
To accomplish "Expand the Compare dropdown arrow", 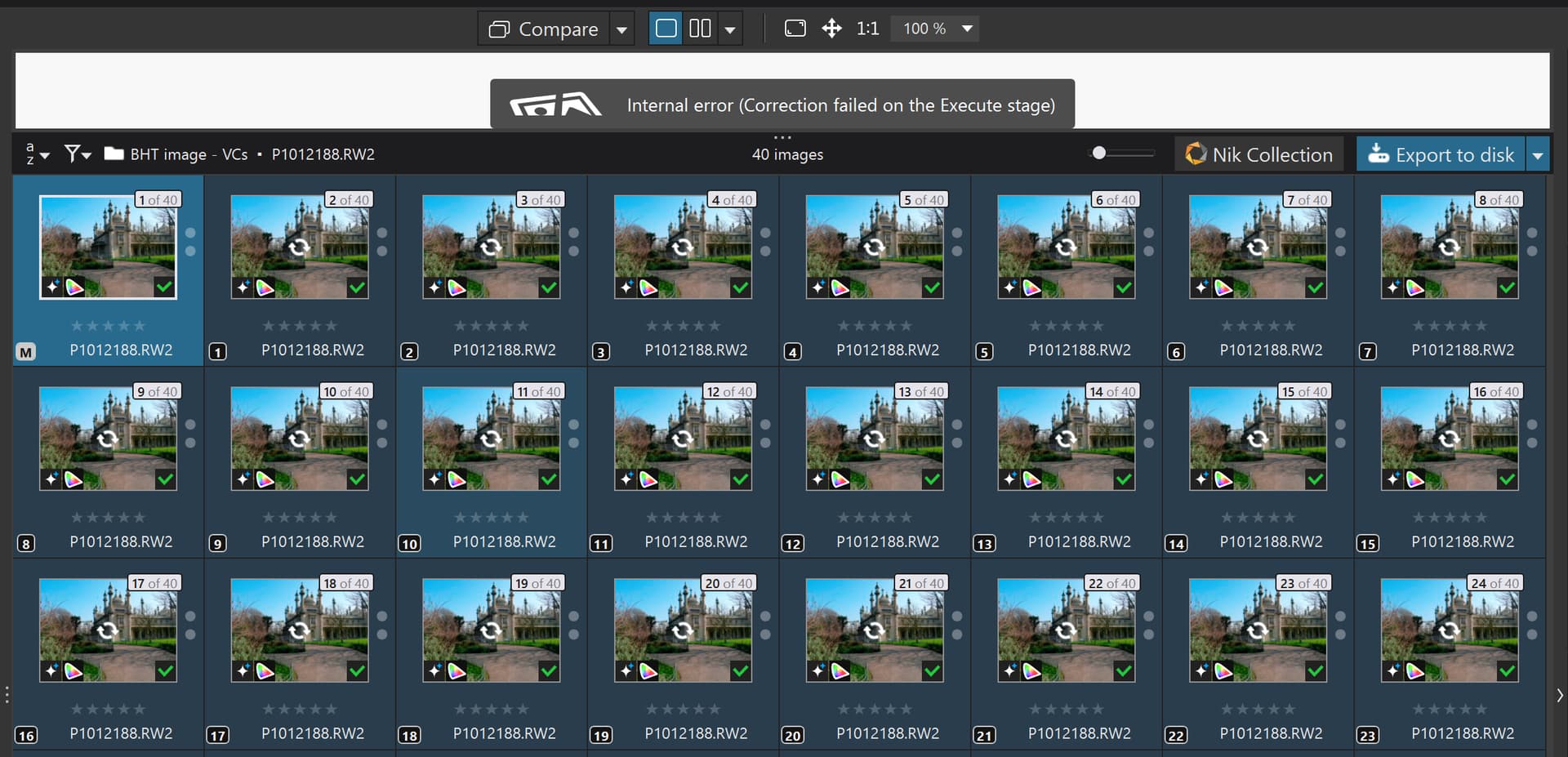I will [621, 30].
